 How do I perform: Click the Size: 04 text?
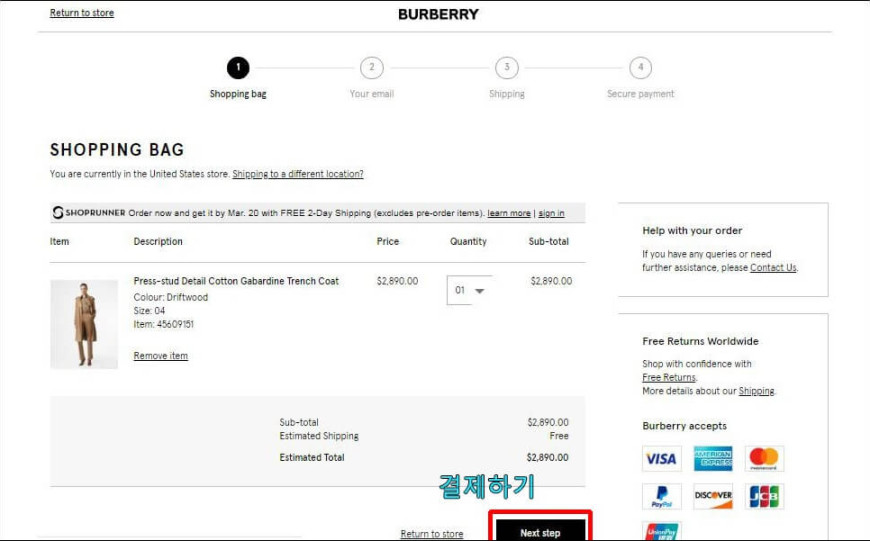149,311
